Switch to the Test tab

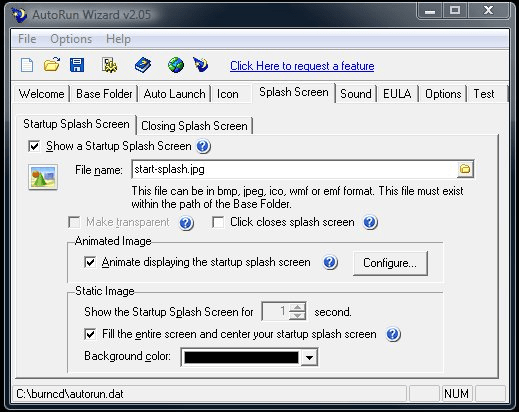point(484,94)
